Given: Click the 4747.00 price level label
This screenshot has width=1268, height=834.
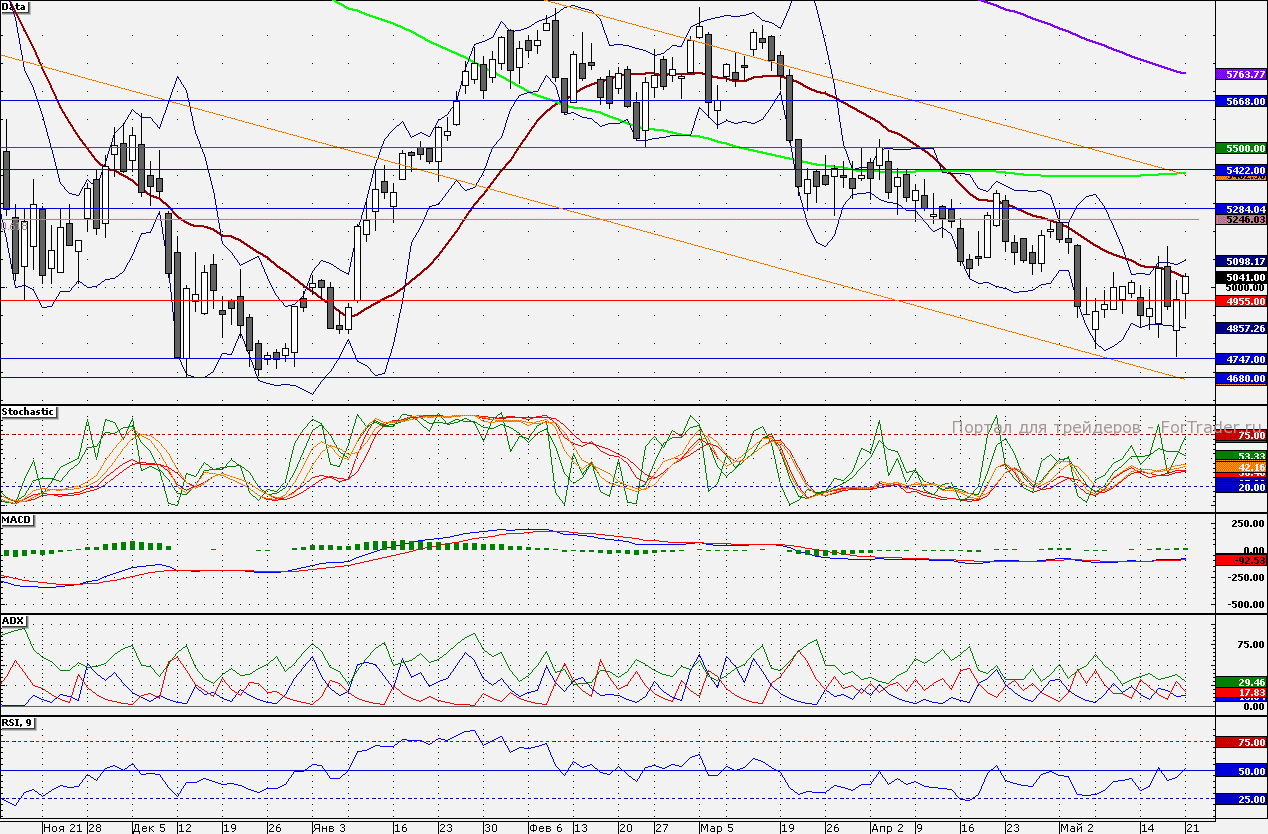Looking at the screenshot, I should [1239, 359].
